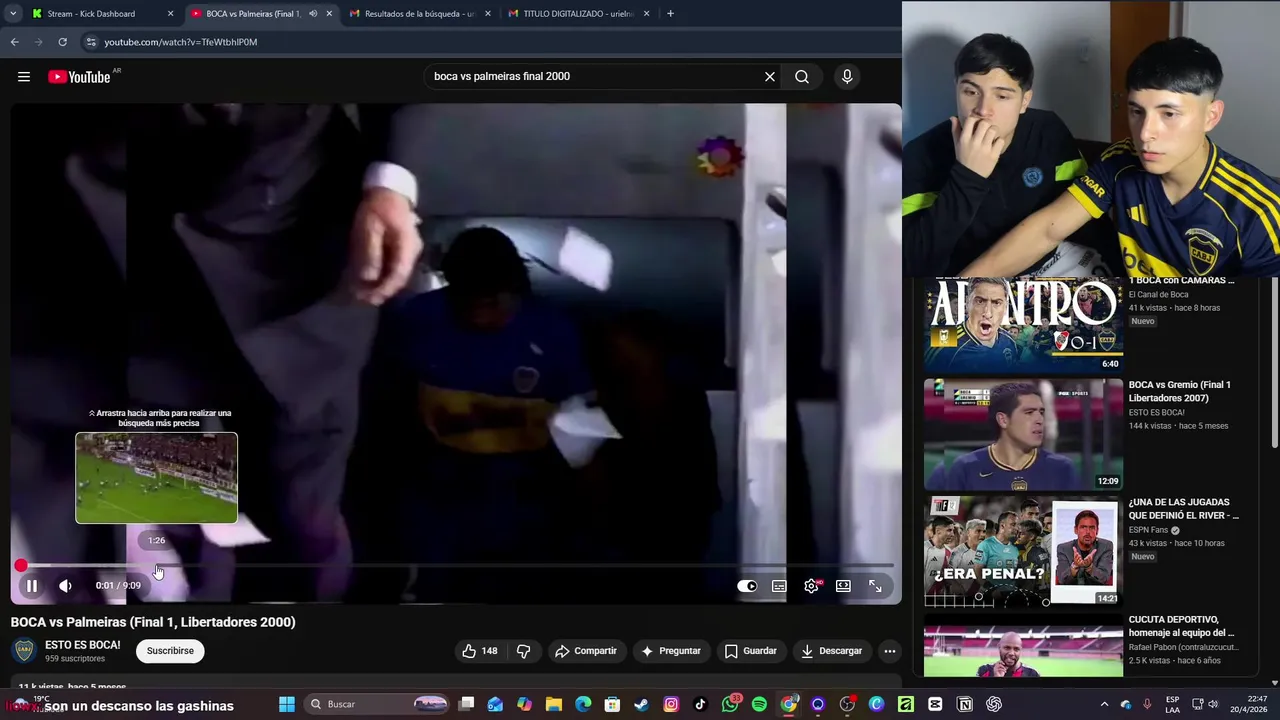Open Microsoft Store from the taskbar

[612, 704]
